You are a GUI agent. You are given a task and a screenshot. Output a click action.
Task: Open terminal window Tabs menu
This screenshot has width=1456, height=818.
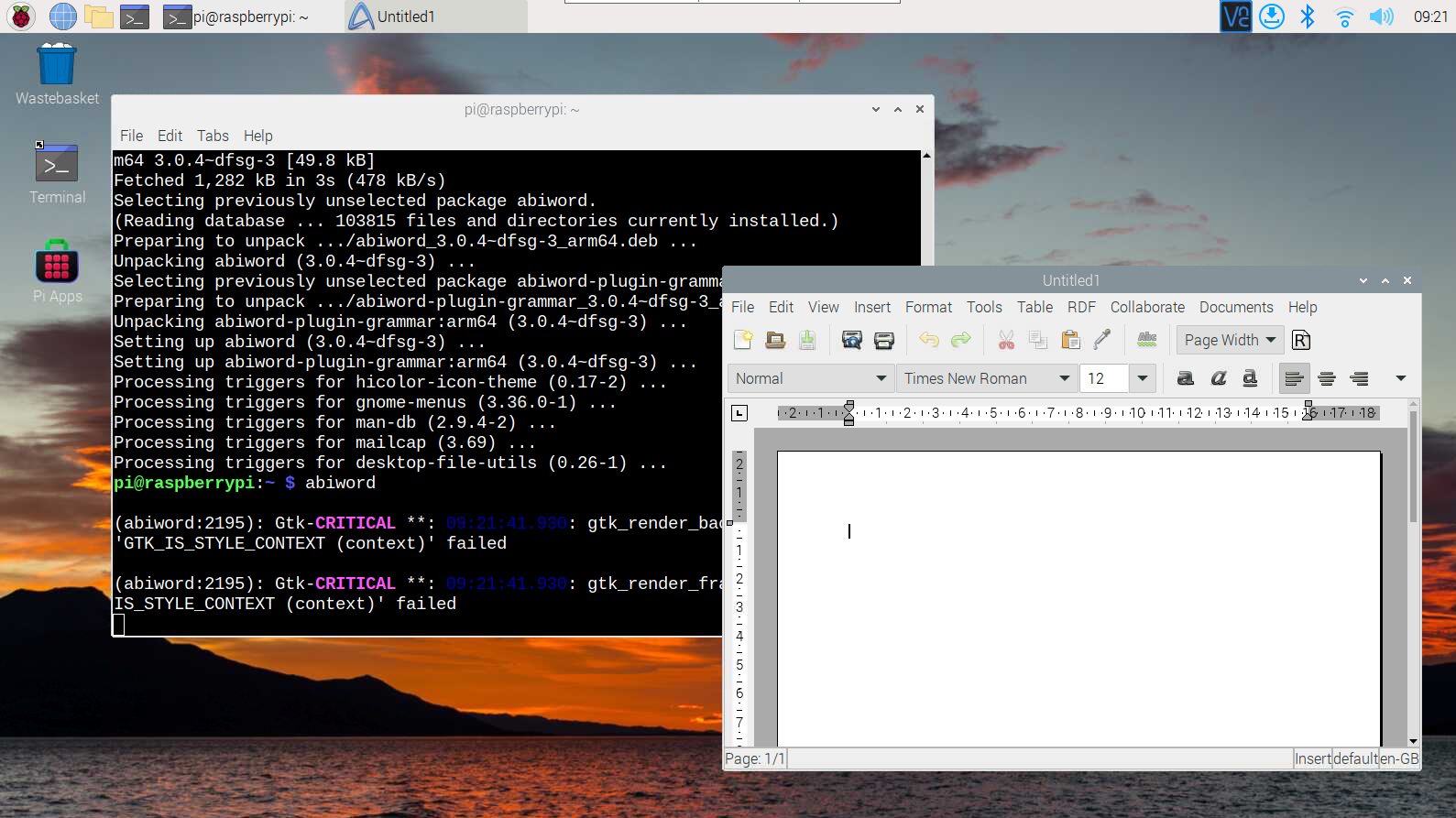point(213,136)
